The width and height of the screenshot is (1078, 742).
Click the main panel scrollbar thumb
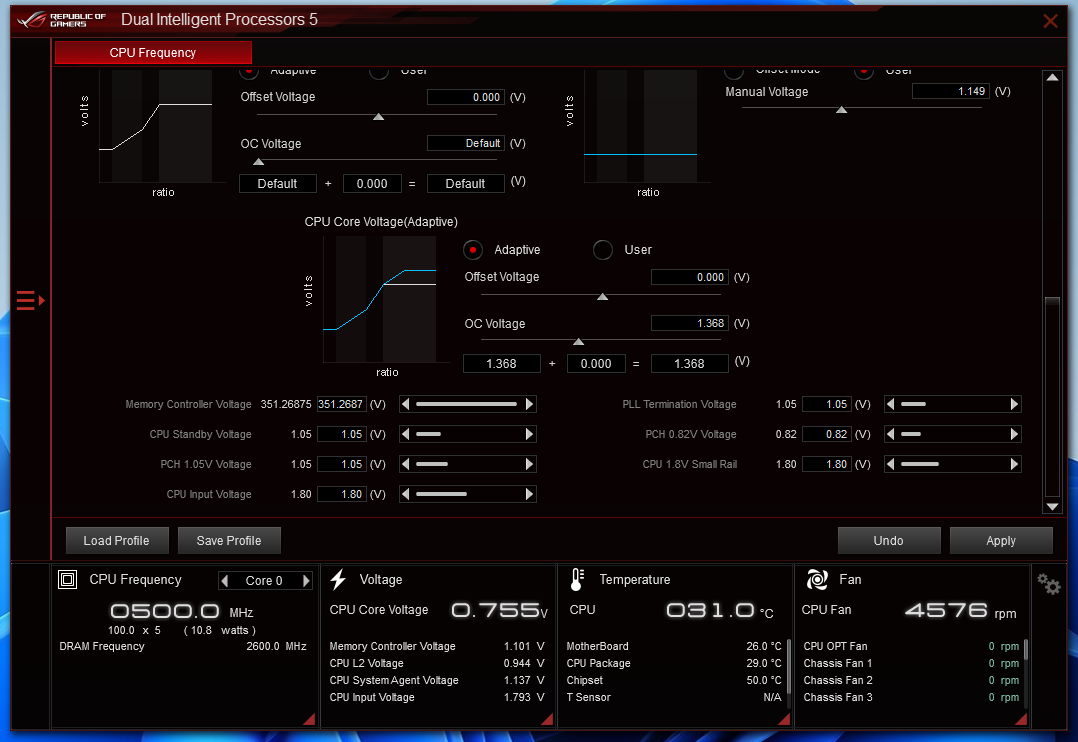1052,396
